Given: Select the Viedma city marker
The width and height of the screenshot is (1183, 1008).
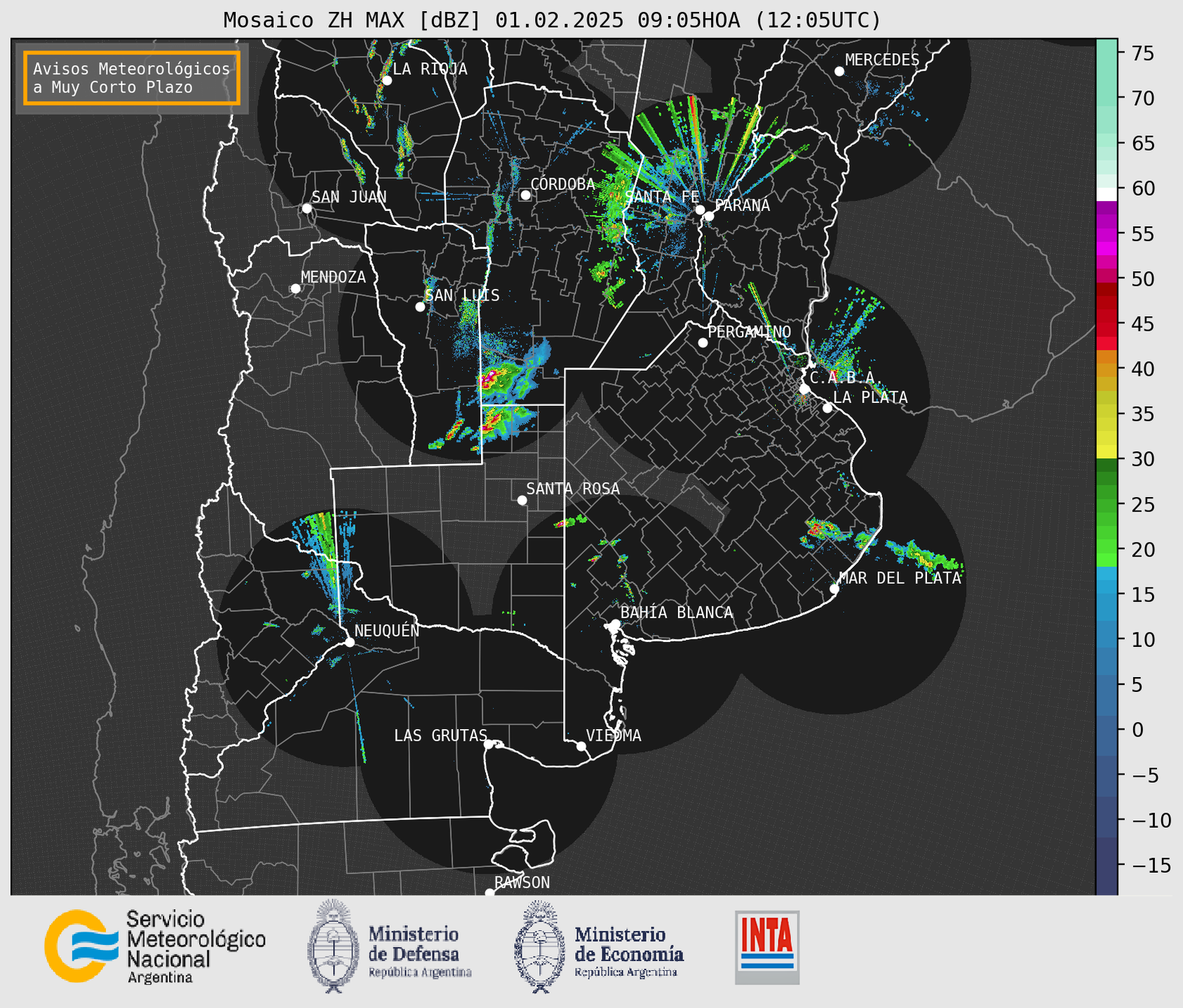Looking at the screenshot, I should pos(581,746).
